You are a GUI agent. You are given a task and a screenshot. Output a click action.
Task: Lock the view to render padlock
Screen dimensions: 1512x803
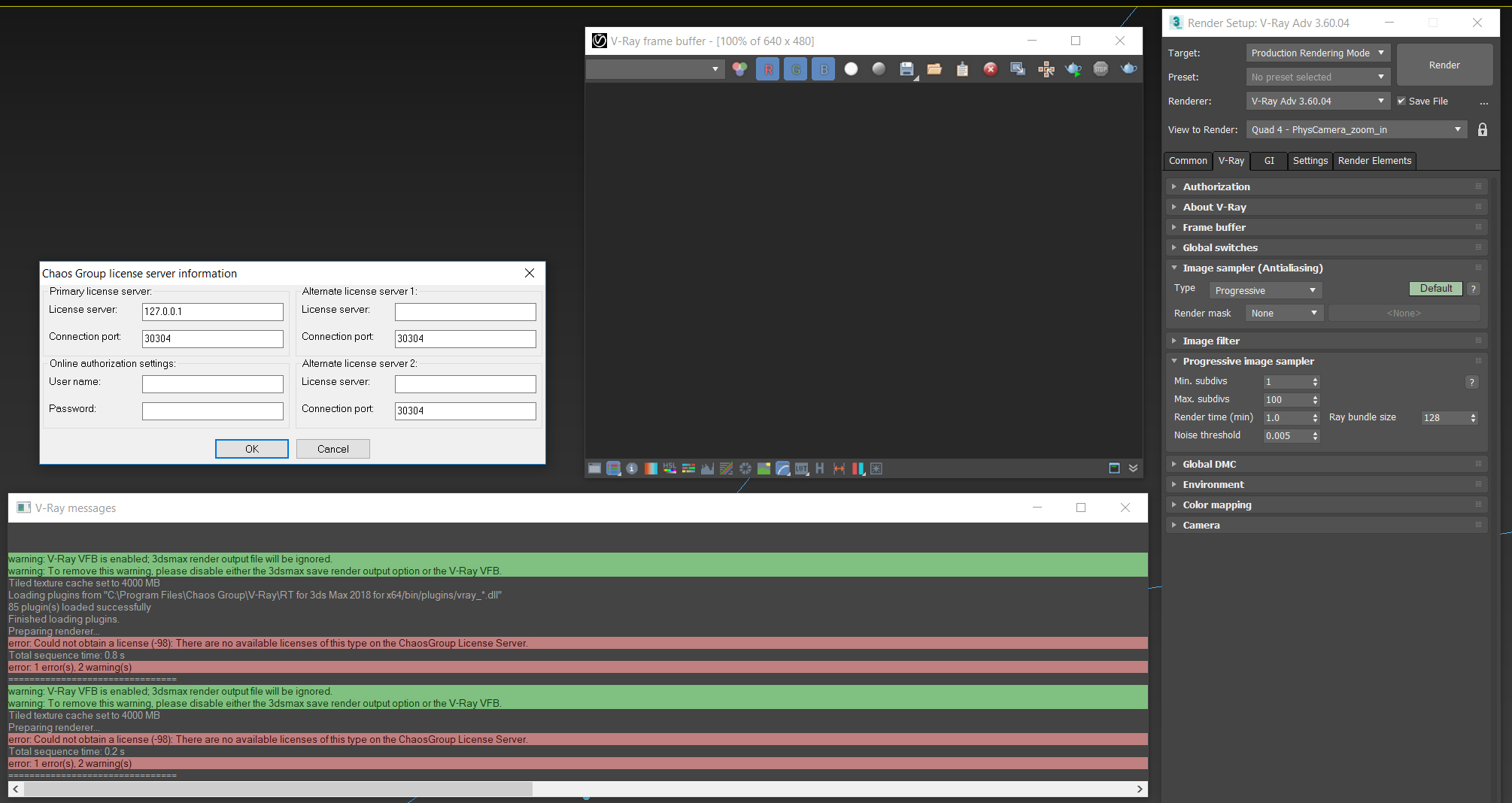click(x=1482, y=129)
